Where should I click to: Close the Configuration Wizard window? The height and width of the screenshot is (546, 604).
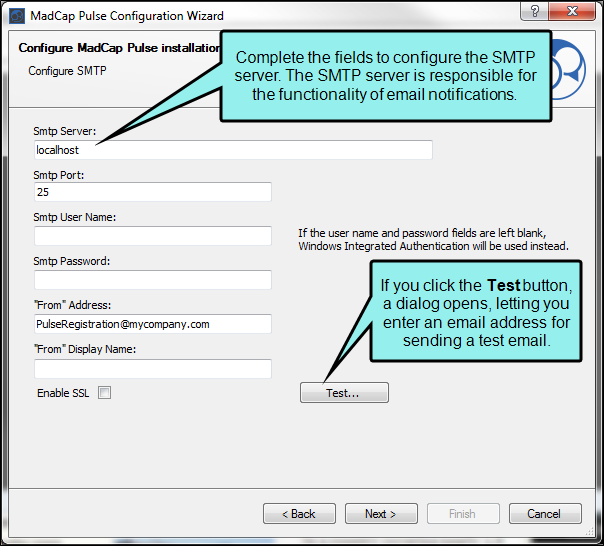pos(572,11)
